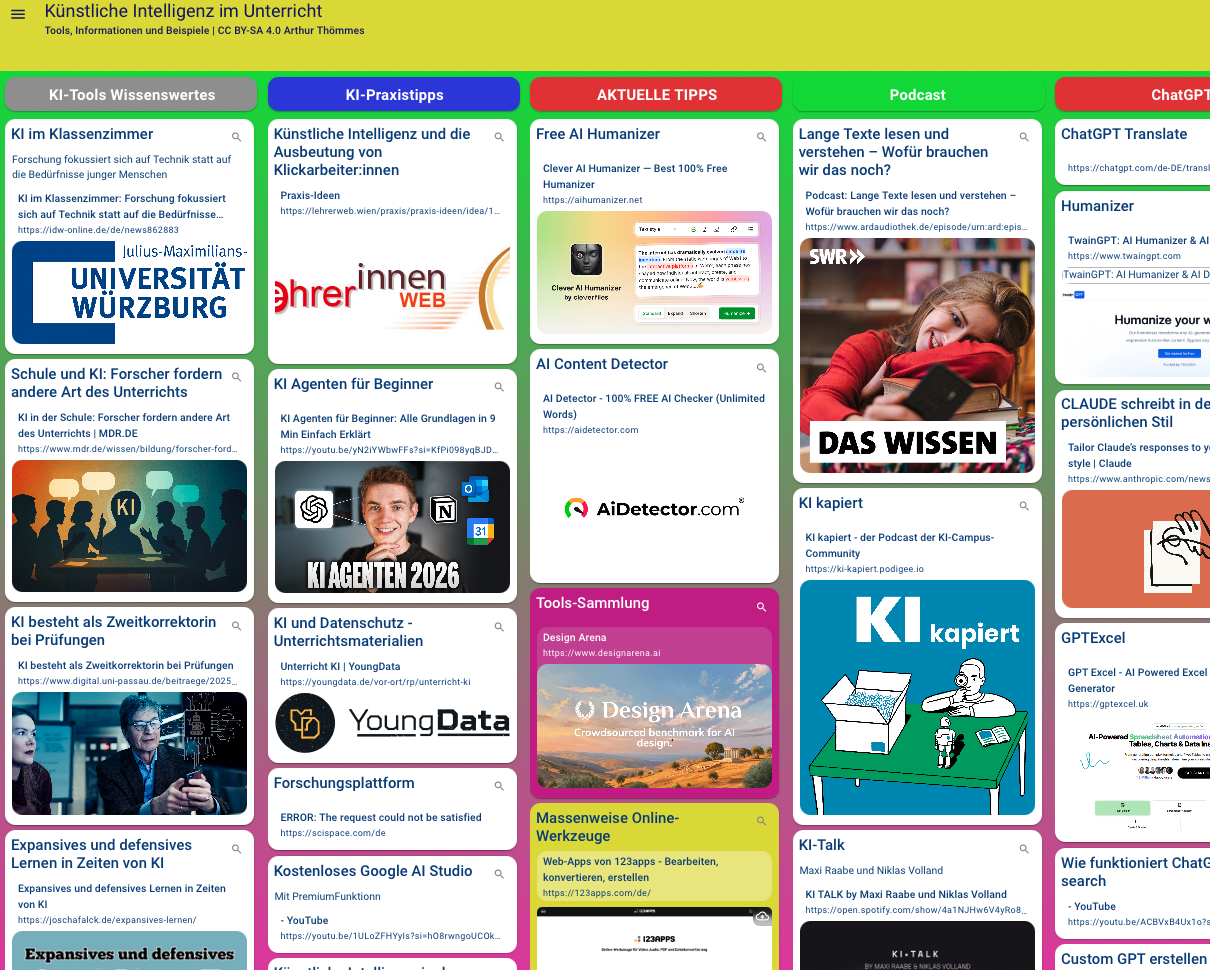Click magnifier on KI und Datenschutz card
The height and width of the screenshot is (970, 1210).
pos(499,627)
